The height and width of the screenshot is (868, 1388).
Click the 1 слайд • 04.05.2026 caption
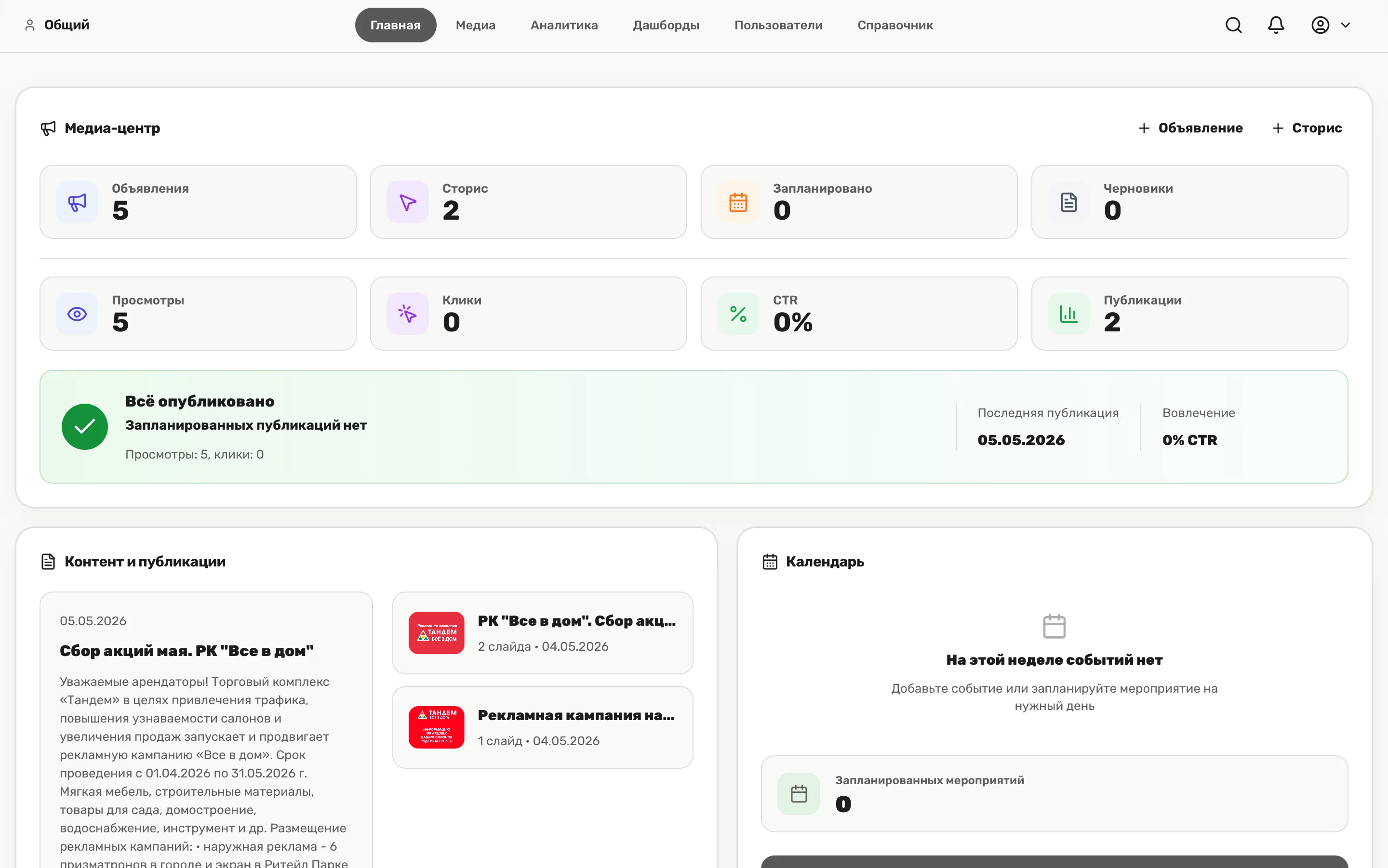point(539,741)
